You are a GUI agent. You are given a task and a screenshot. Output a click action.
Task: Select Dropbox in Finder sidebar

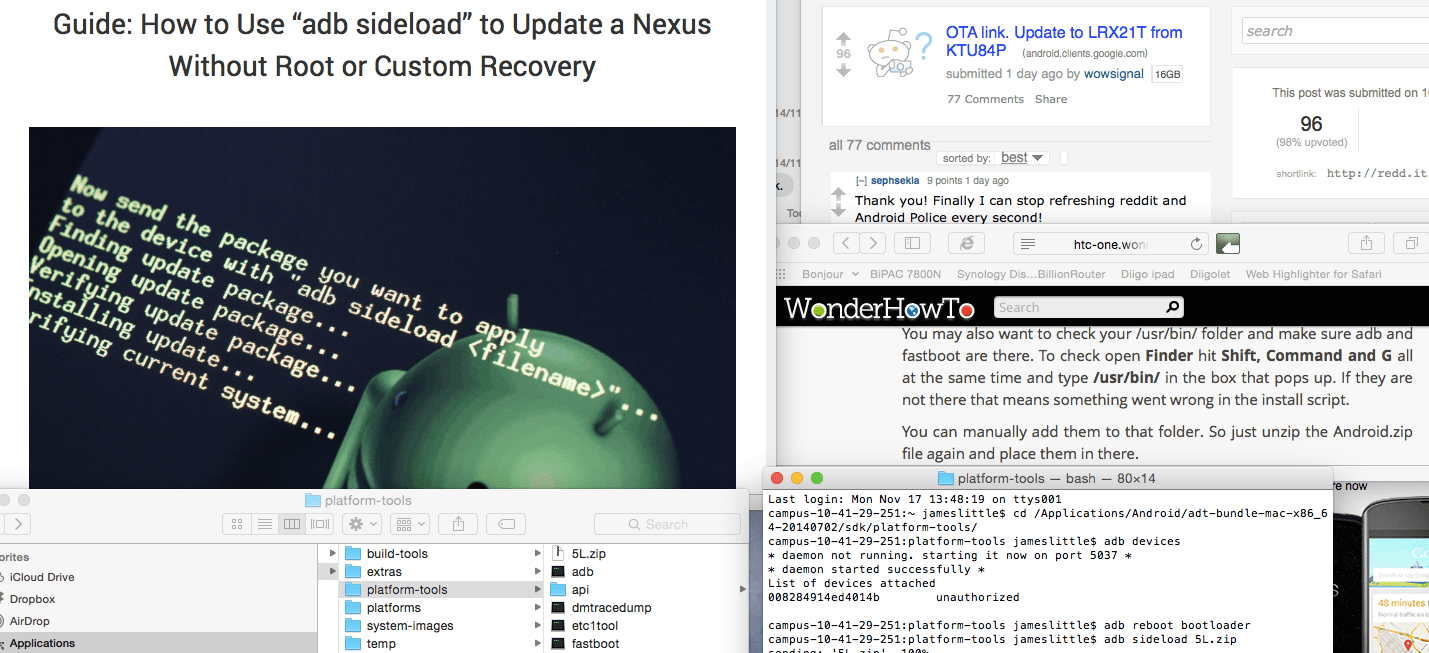click(x=32, y=599)
